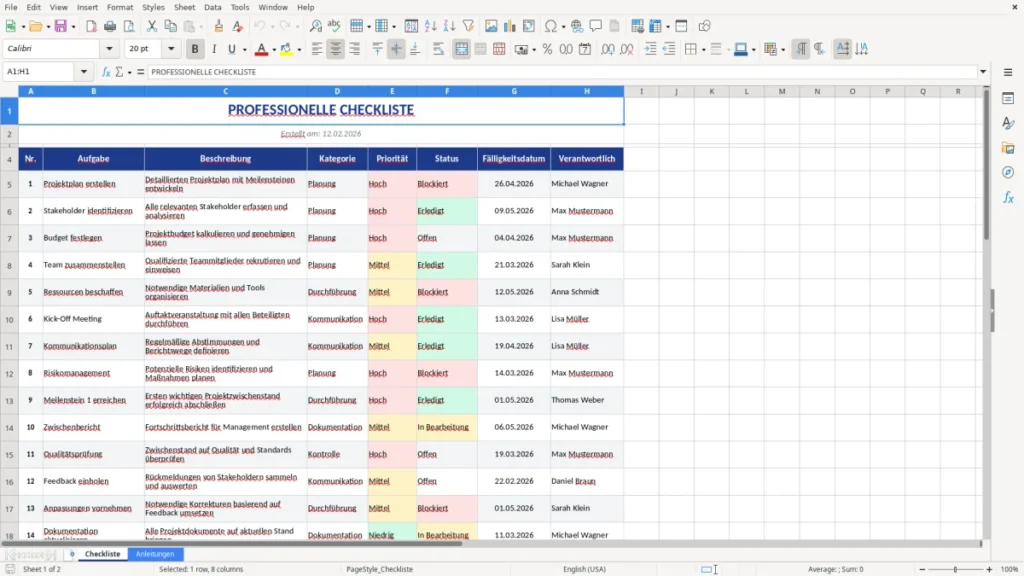Toggle Bold formatting
The width and height of the screenshot is (1024, 576).
coord(195,49)
